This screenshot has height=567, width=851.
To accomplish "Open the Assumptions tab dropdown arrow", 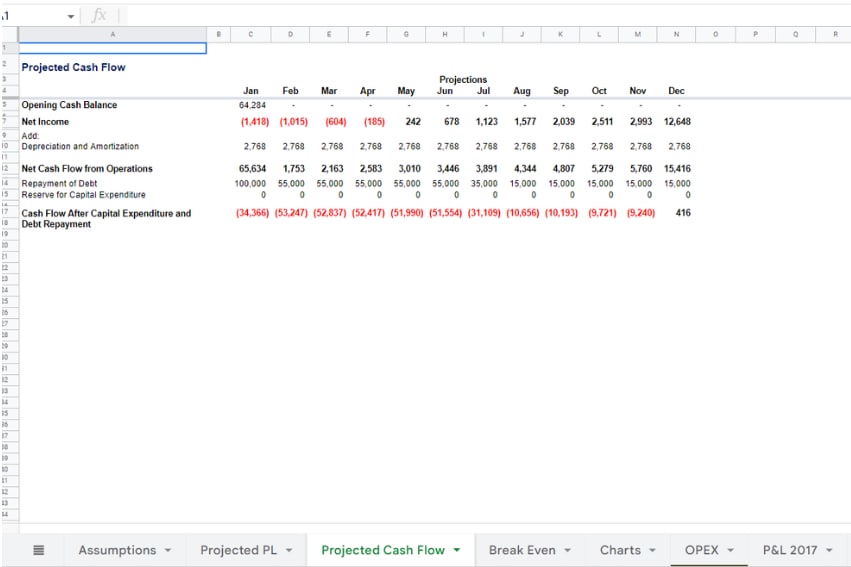I will (x=168, y=550).
